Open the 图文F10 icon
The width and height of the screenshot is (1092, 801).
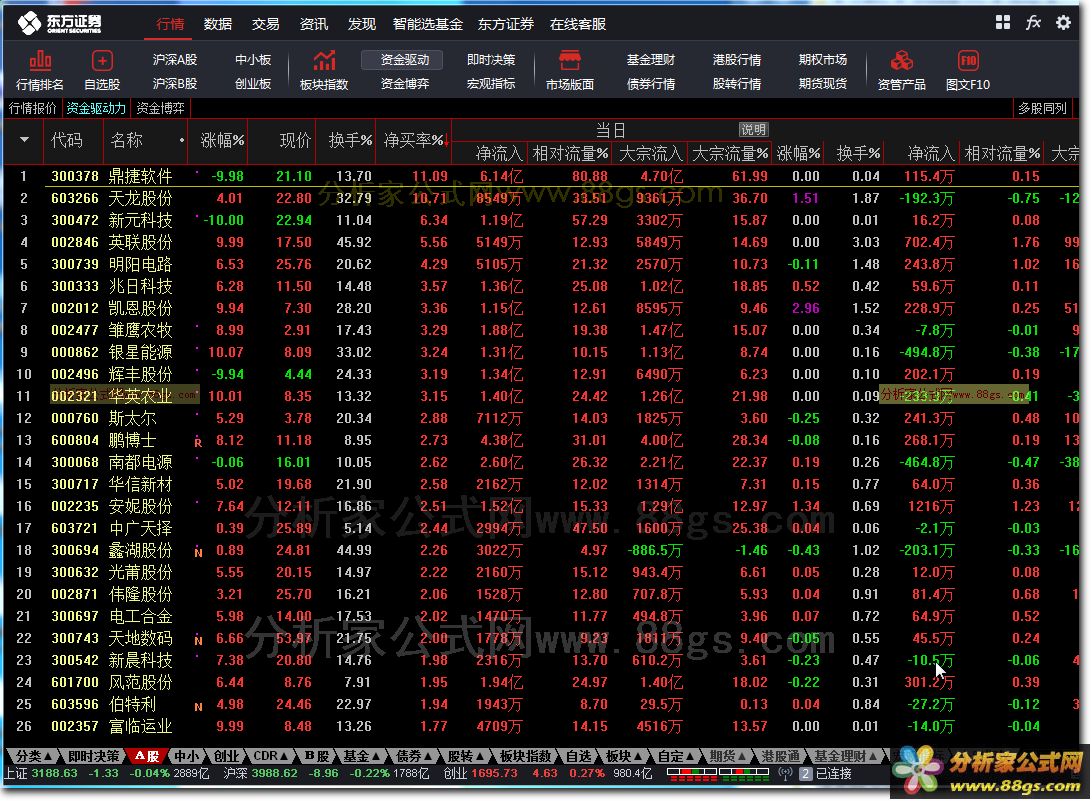[x=968, y=61]
